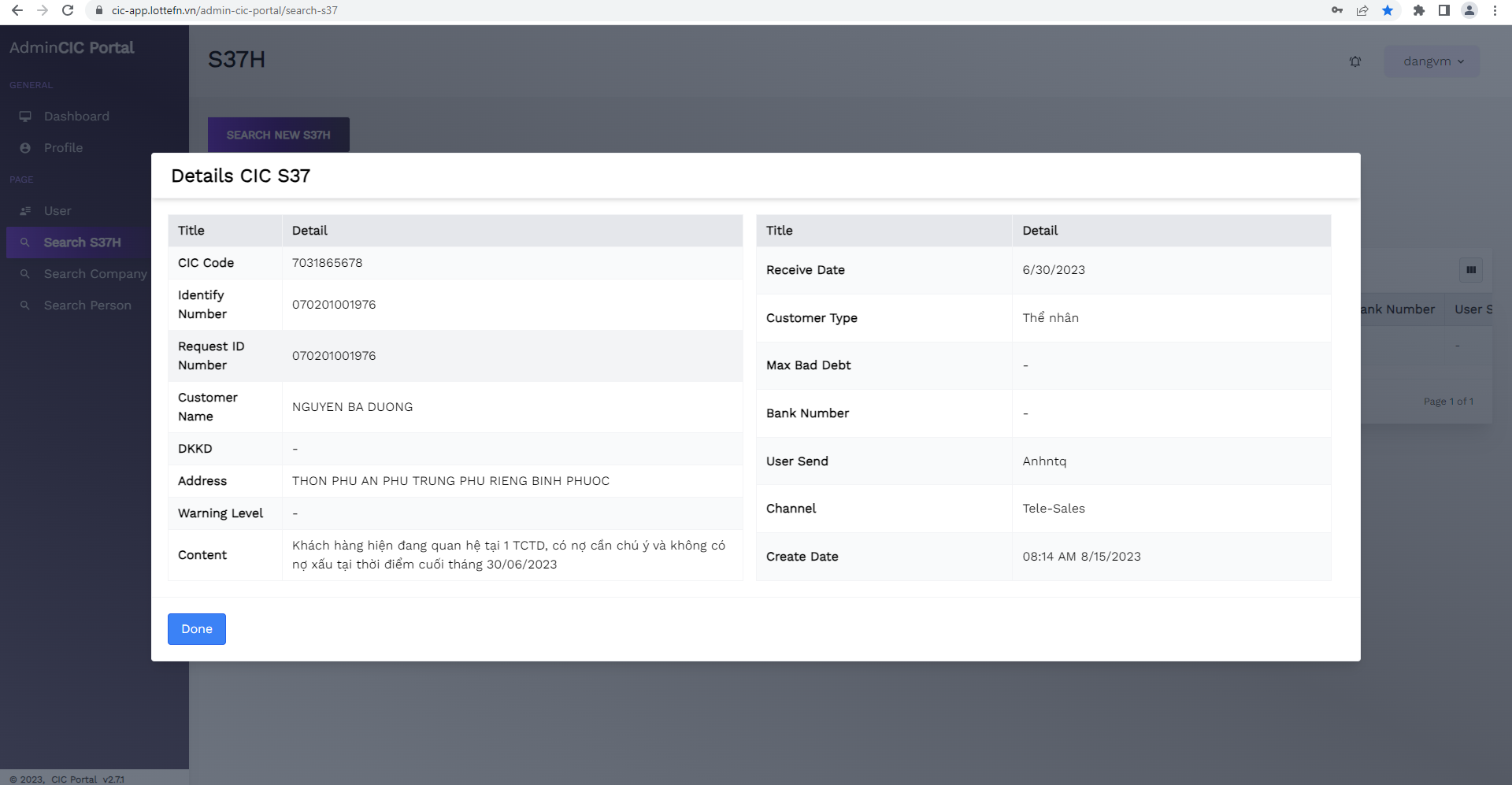The width and height of the screenshot is (1512, 785).
Task: Open Dashboard from the sidebar
Action: [x=76, y=117]
